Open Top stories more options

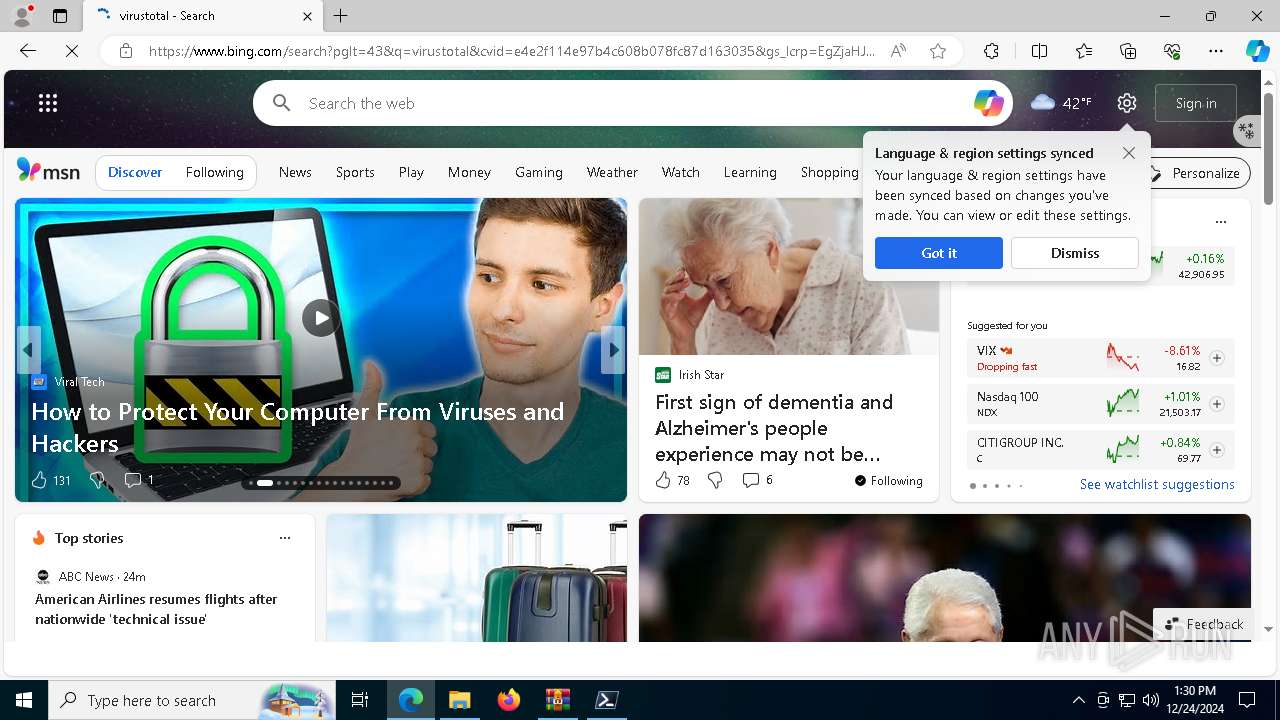click(x=285, y=538)
